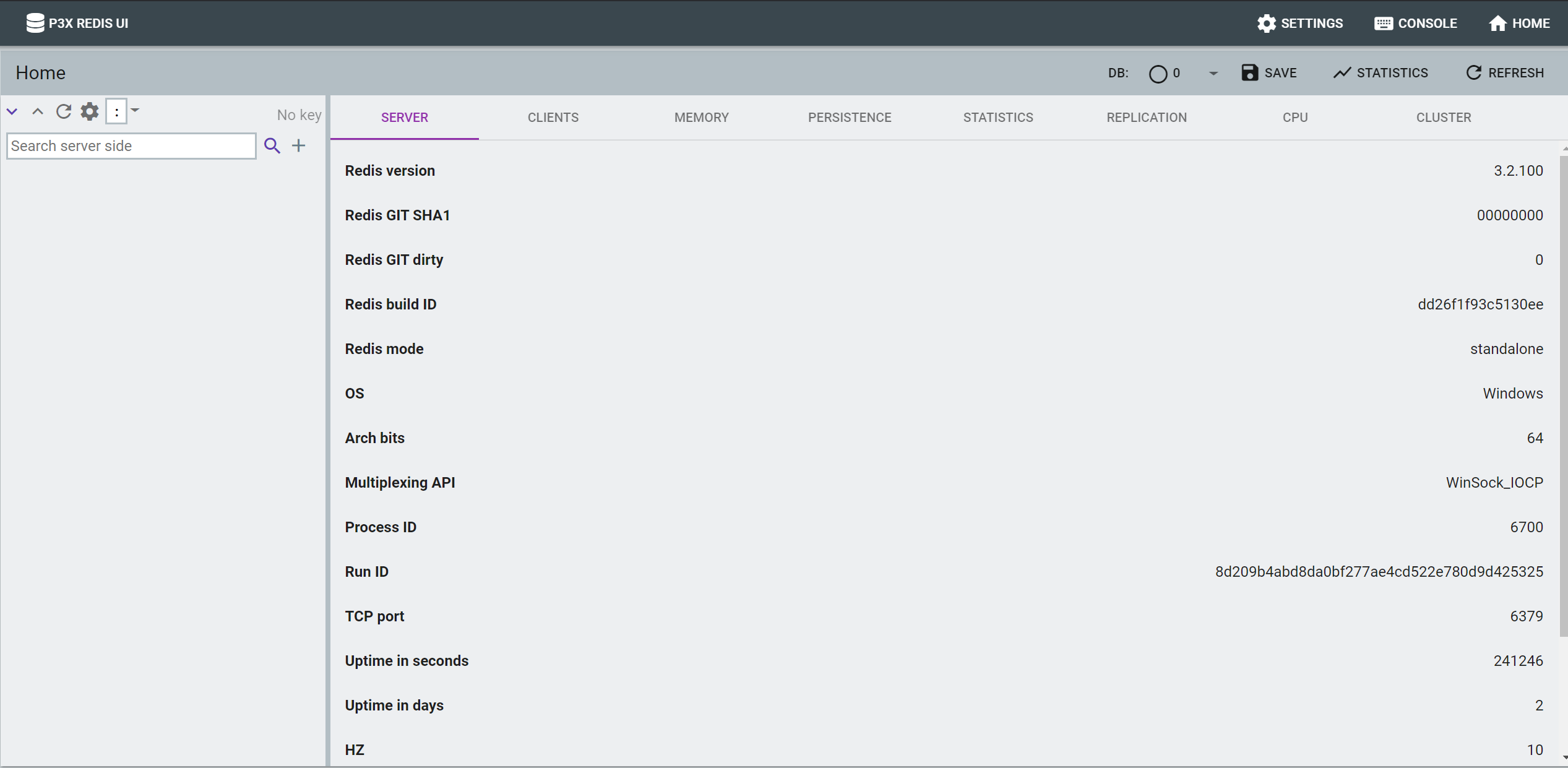Reload the key tree with refresh icon
Image resolution: width=1568 pixels, height=768 pixels.
point(63,111)
